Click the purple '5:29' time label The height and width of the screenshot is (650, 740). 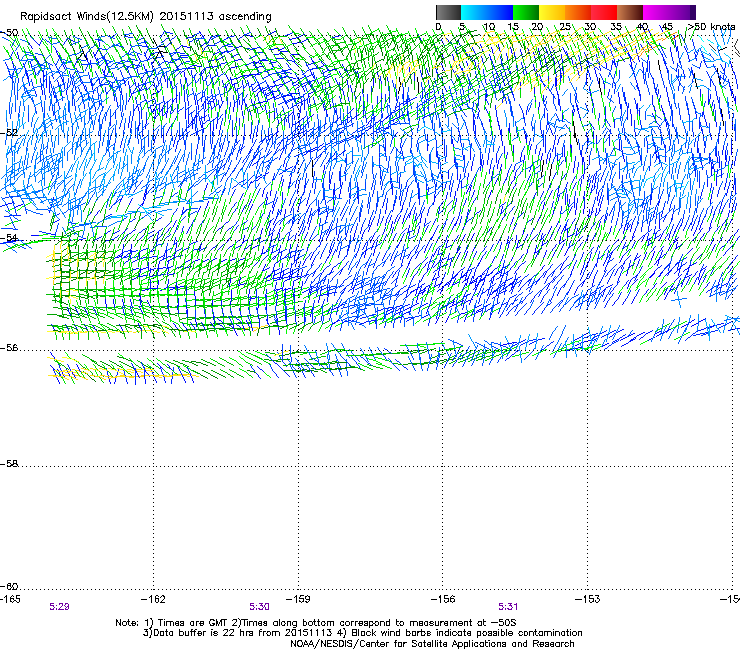click(x=59, y=607)
